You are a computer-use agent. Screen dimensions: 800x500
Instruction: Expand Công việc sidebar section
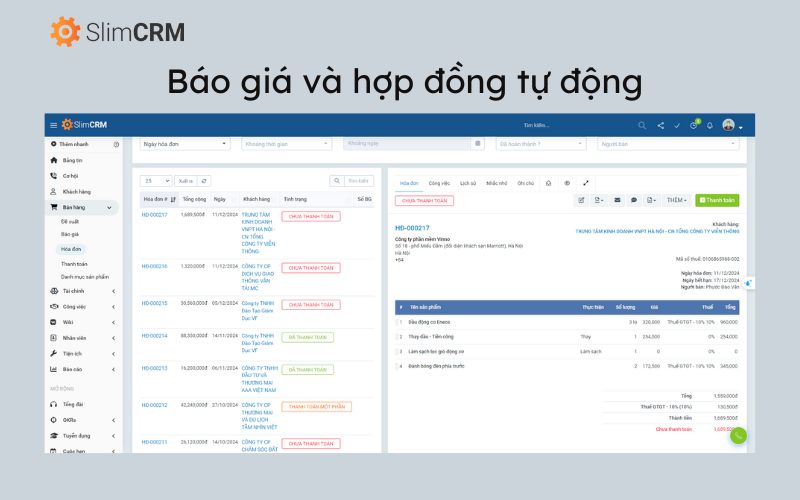82,307
